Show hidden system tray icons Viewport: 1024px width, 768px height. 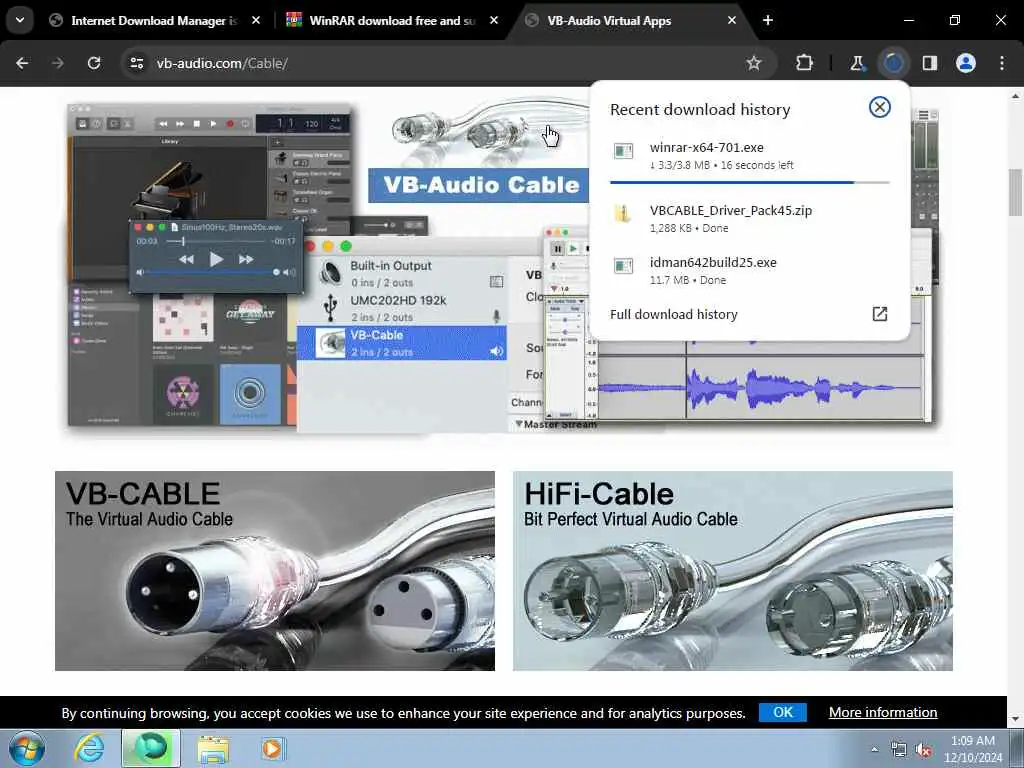click(x=874, y=750)
